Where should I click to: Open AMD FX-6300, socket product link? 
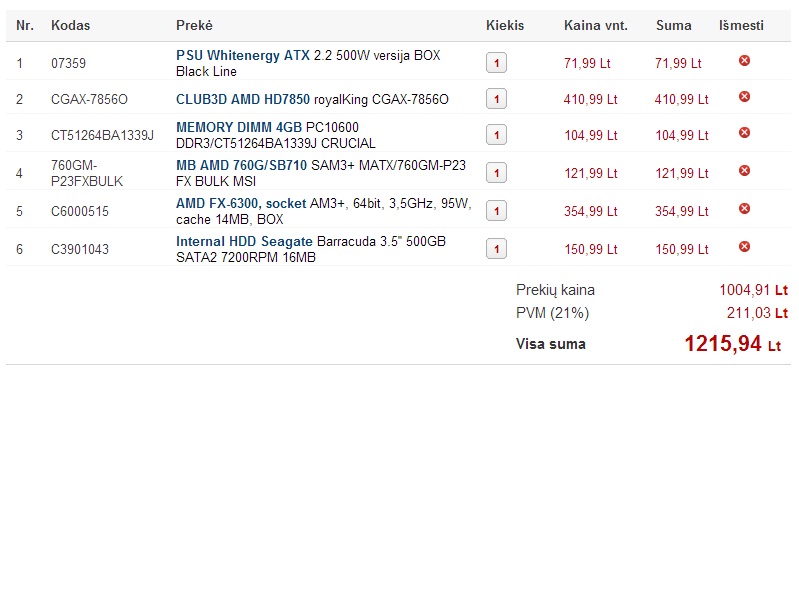click(x=241, y=203)
